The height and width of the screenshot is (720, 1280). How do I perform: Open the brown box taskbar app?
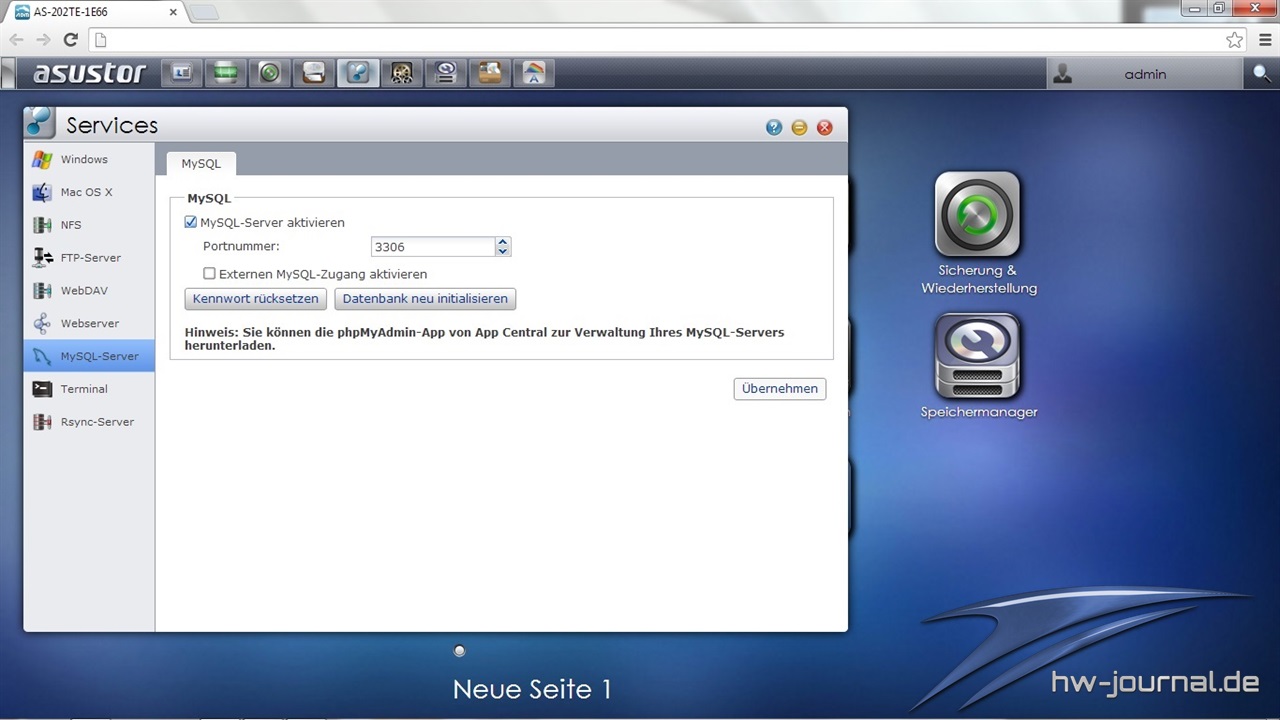pos(490,73)
